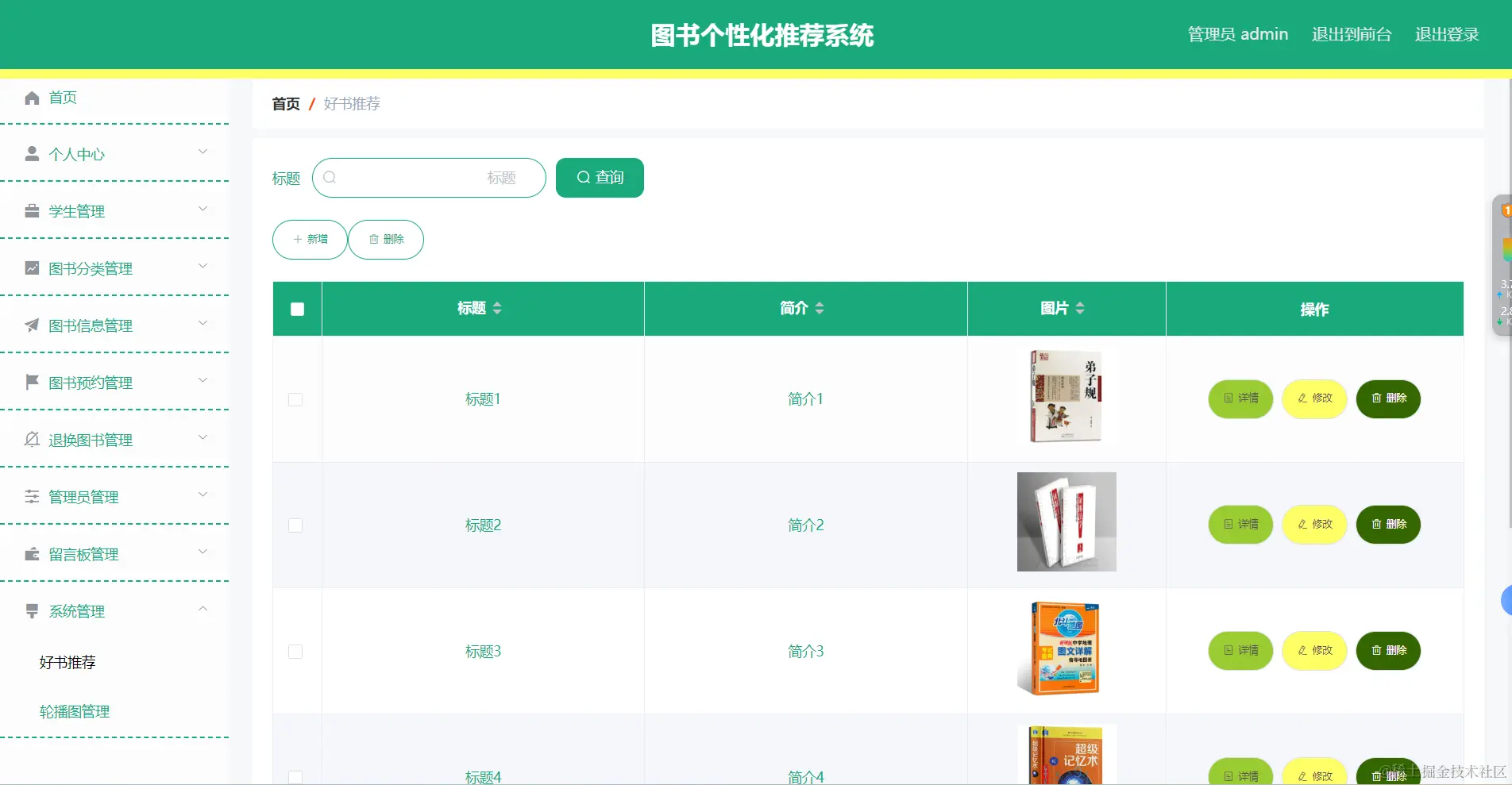
Task: Click the 首页 breadcrumb link
Action: [286, 104]
